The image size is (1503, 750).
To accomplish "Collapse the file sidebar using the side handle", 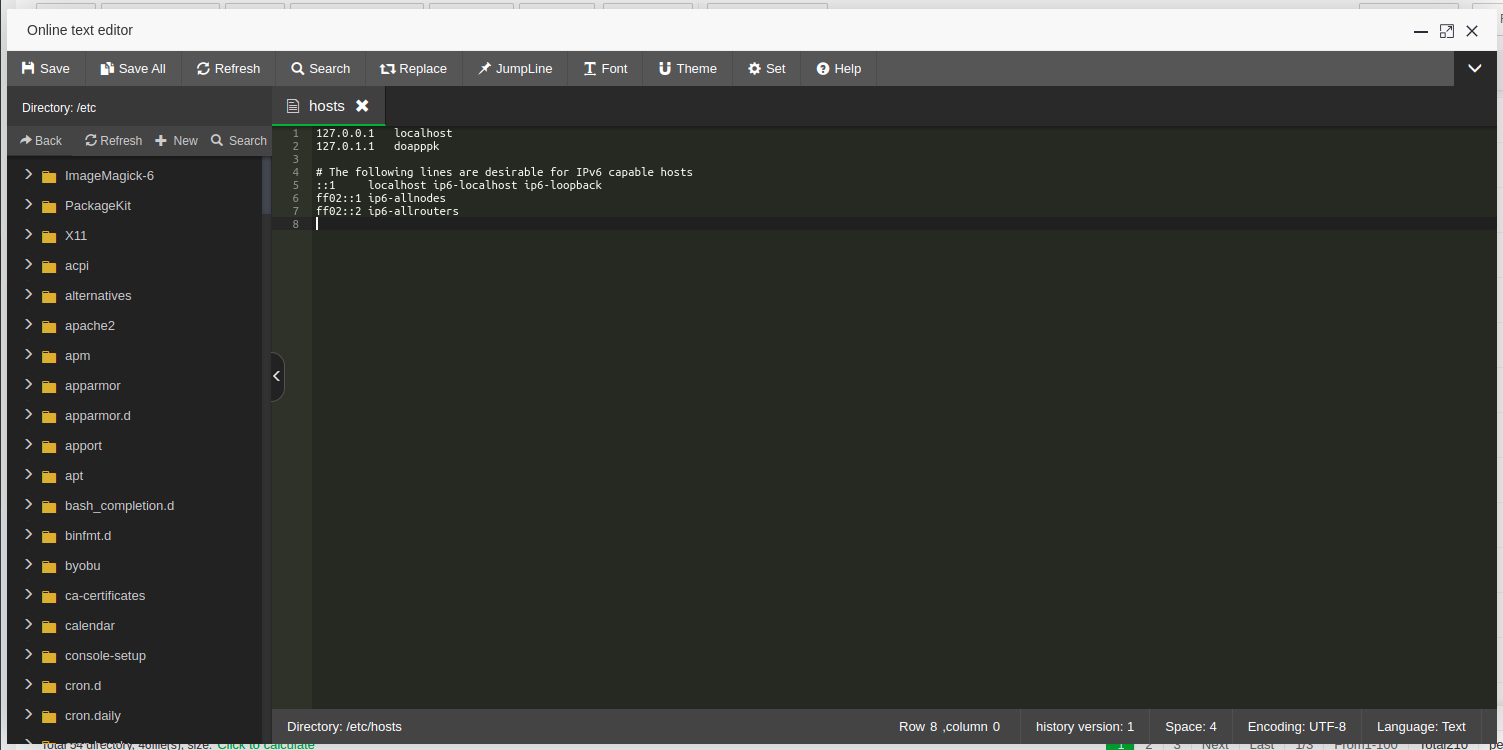I will (x=277, y=377).
